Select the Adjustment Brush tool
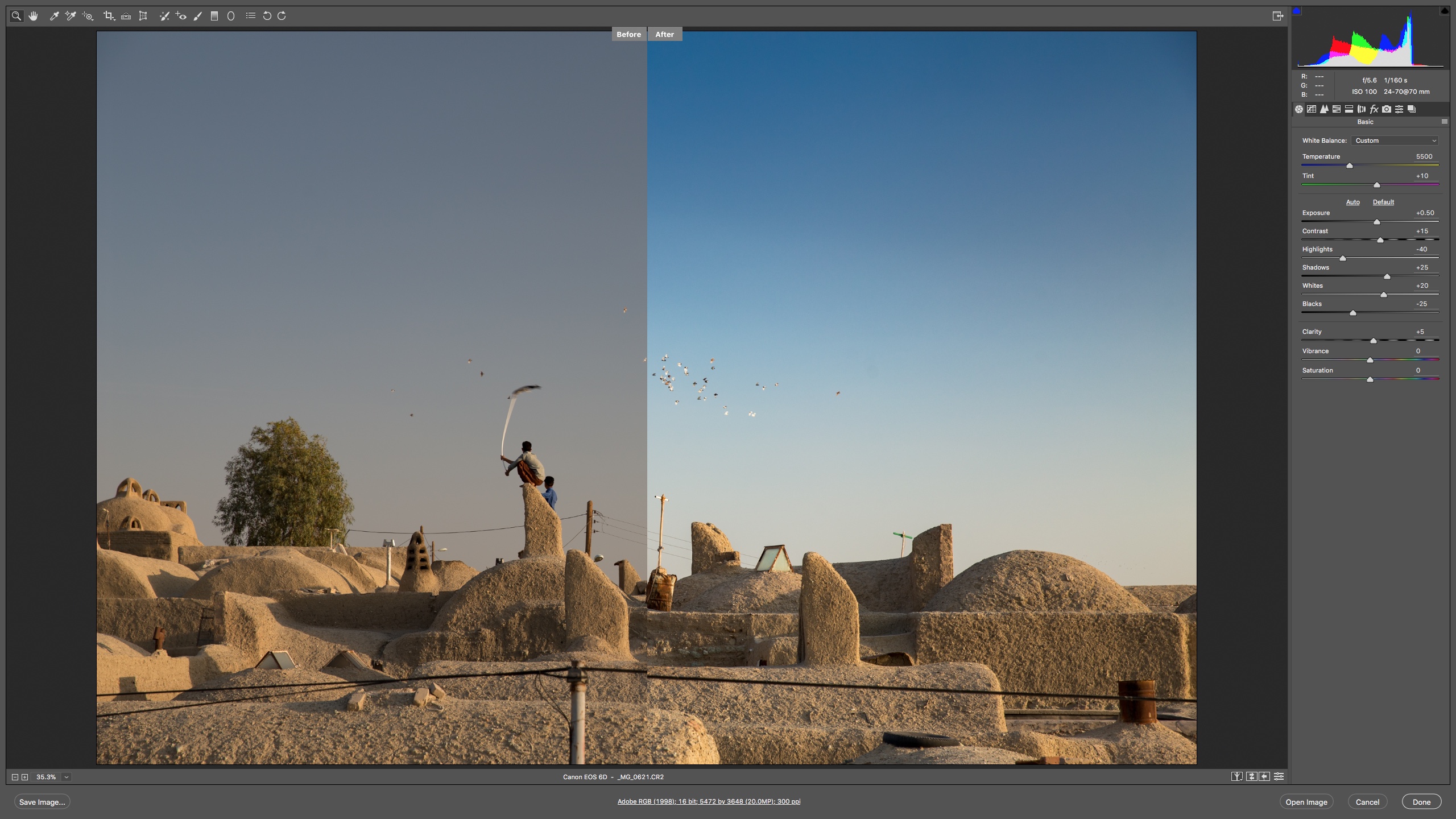 click(x=198, y=16)
